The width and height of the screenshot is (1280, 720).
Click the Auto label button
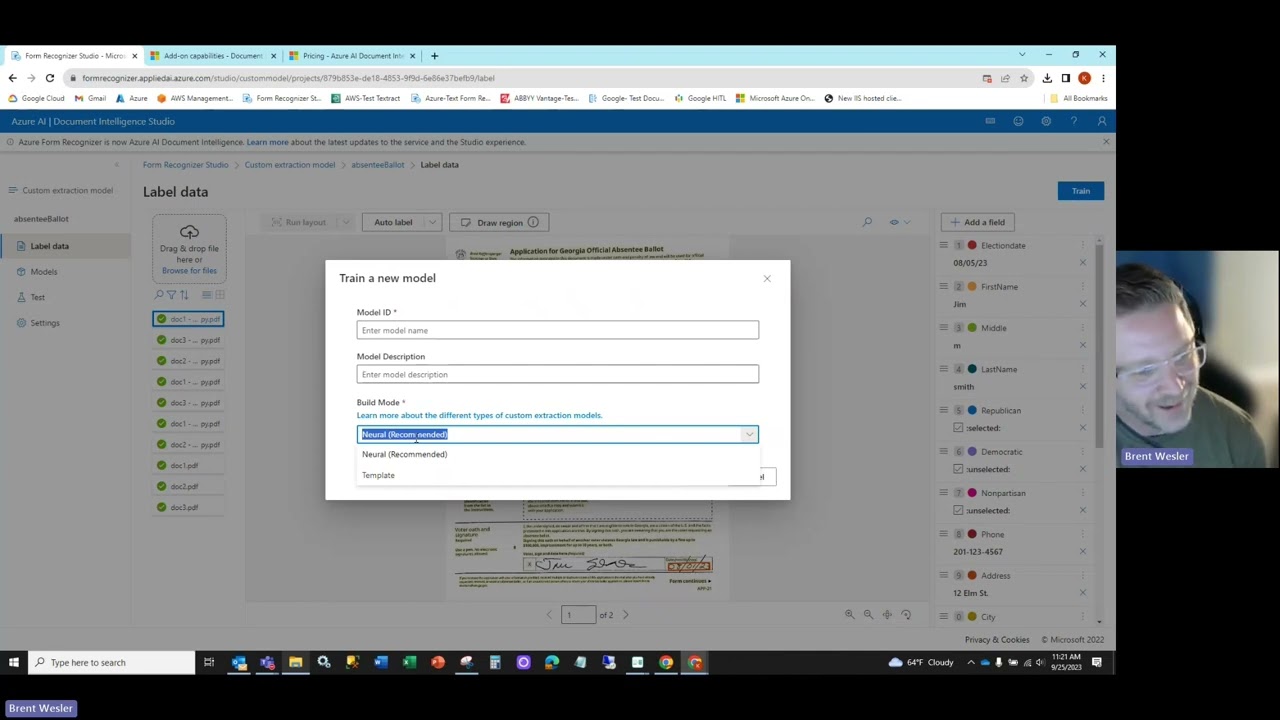pos(393,222)
